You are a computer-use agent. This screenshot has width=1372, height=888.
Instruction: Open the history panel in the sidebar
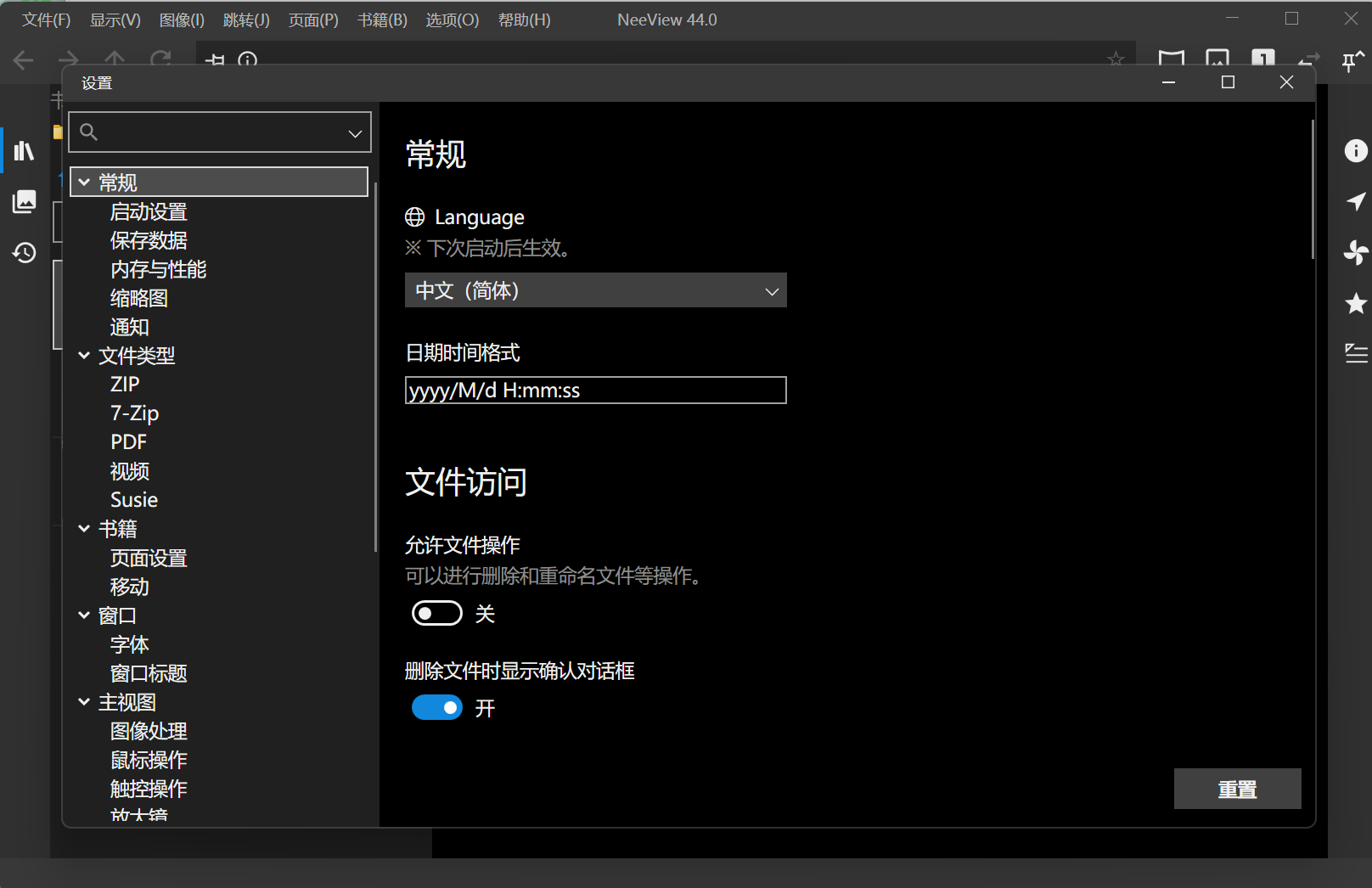point(25,252)
